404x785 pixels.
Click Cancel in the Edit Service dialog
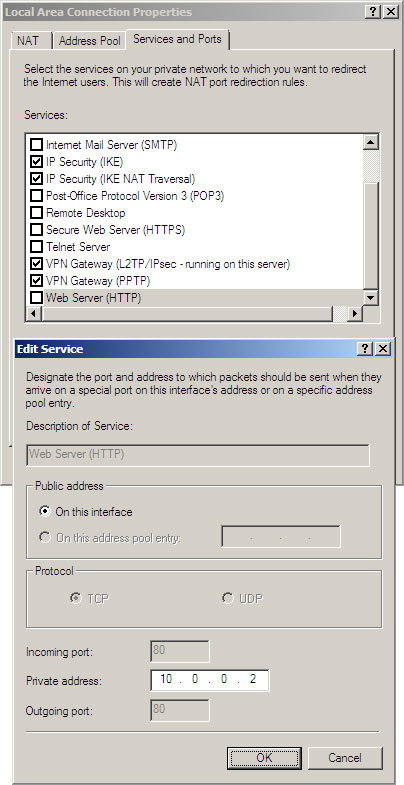(345, 758)
